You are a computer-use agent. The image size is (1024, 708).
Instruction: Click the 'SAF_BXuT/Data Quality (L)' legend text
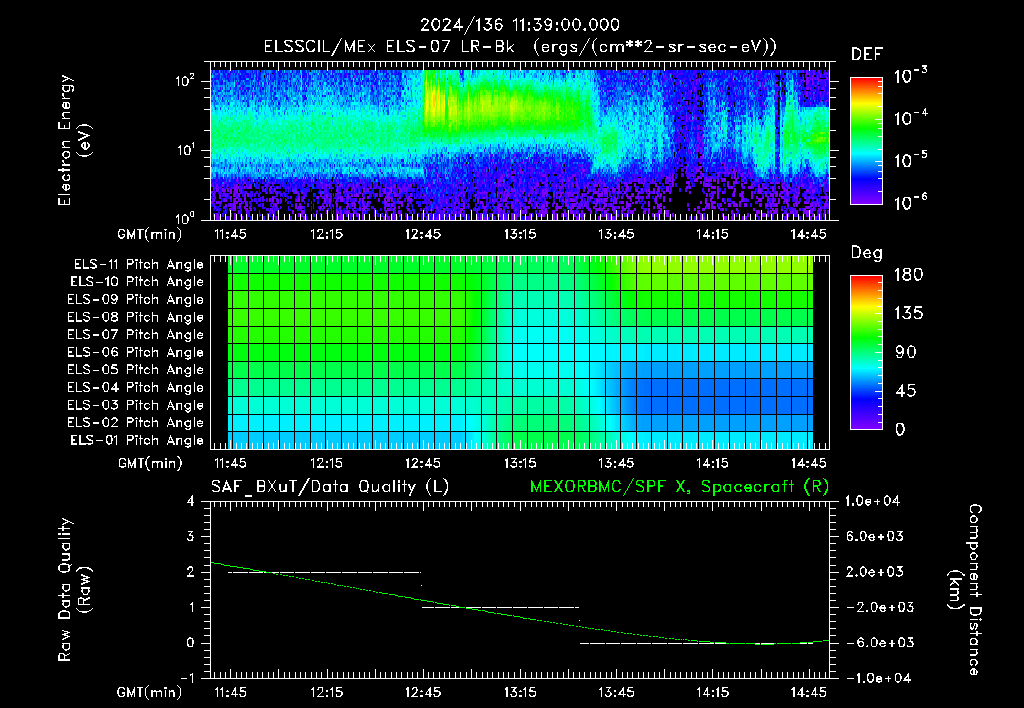click(330, 487)
